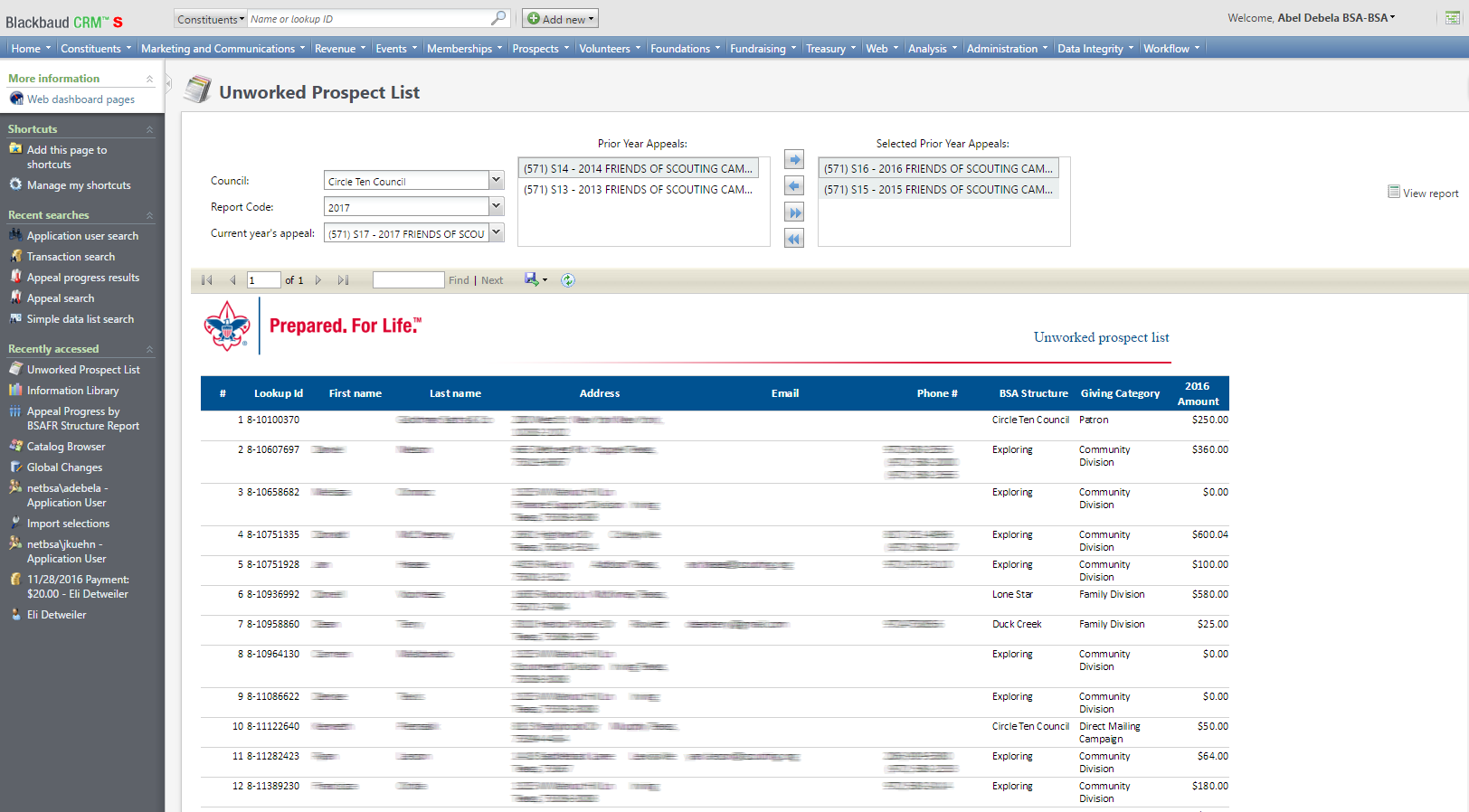Viewport: 1469px width, 812px height.
Task: Go to last page of report
Action: (343, 280)
